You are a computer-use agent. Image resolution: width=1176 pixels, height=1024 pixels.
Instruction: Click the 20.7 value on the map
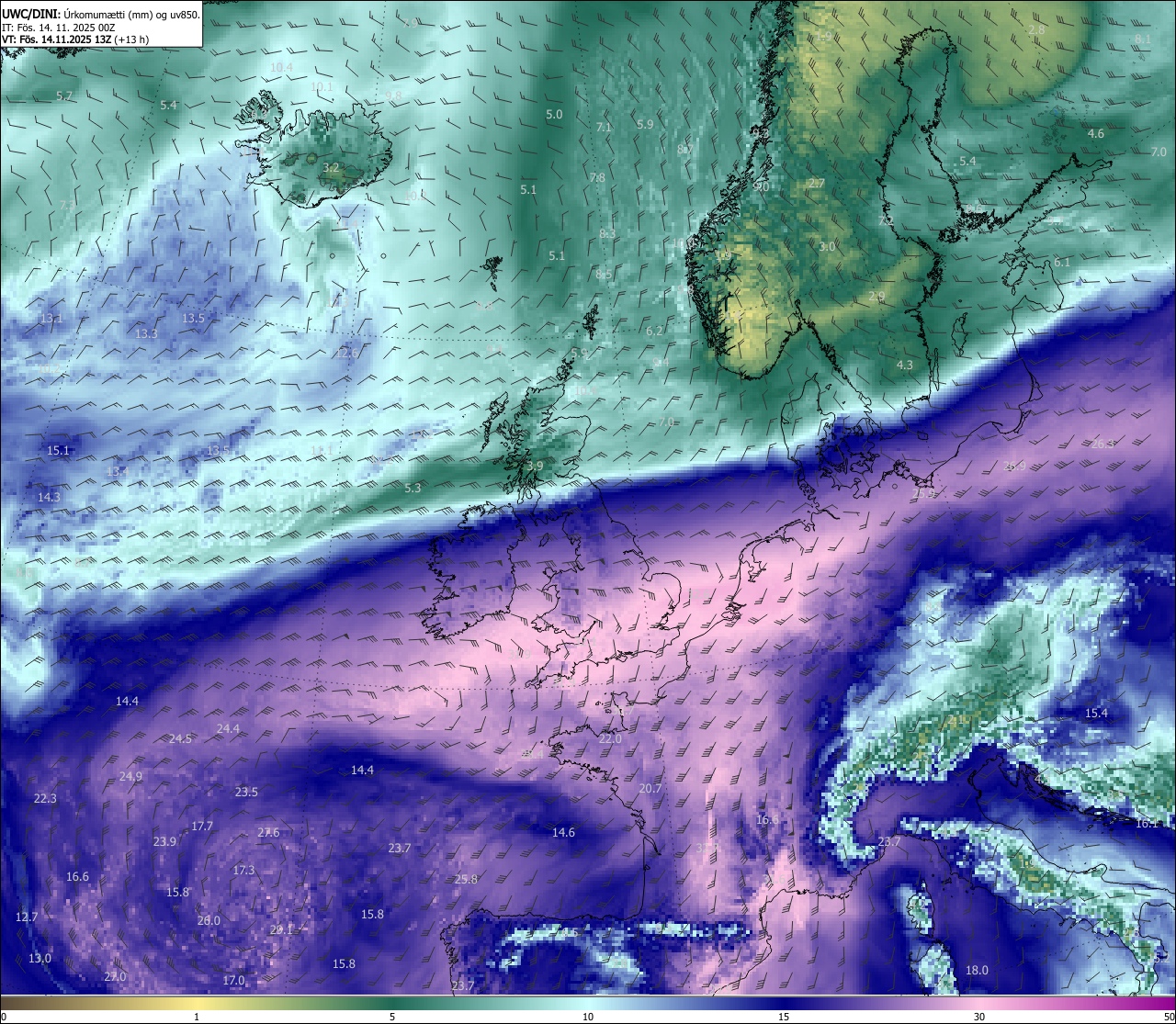coord(650,789)
